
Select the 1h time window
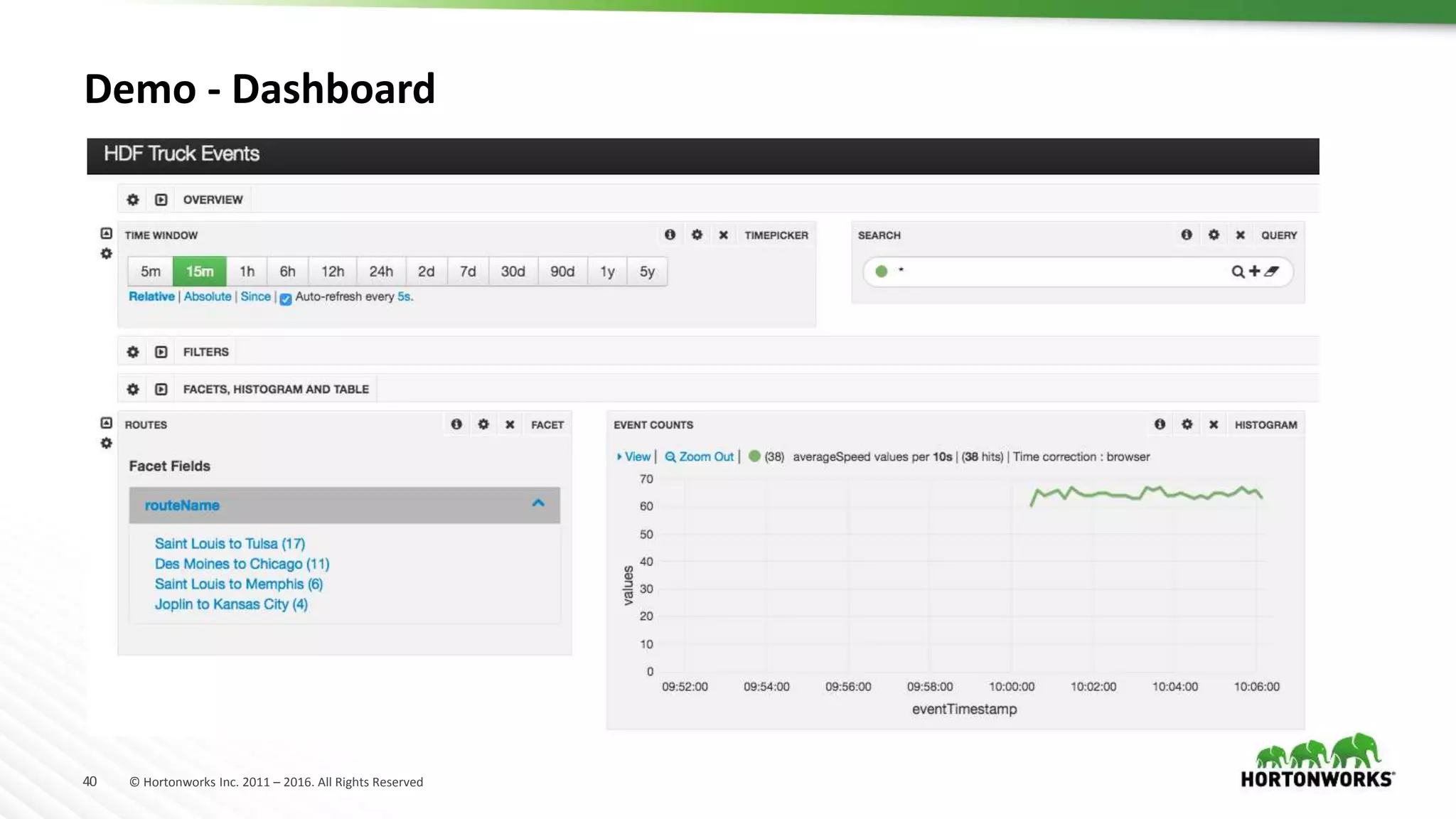[247, 272]
